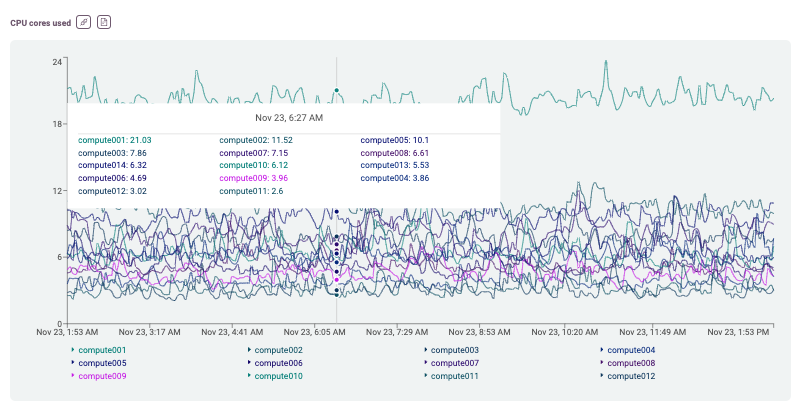Hide the compute005 series via legend label

tap(102, 363)
